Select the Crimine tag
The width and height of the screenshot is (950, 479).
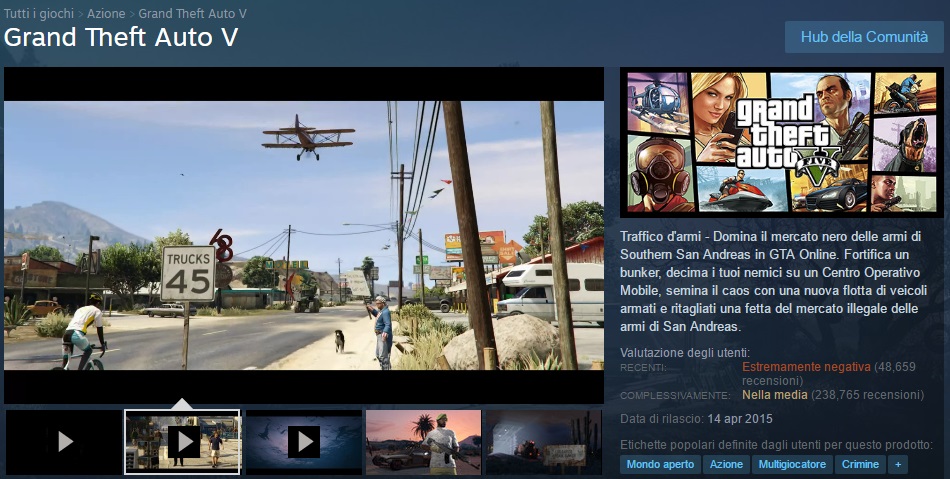tap(860, 465)
